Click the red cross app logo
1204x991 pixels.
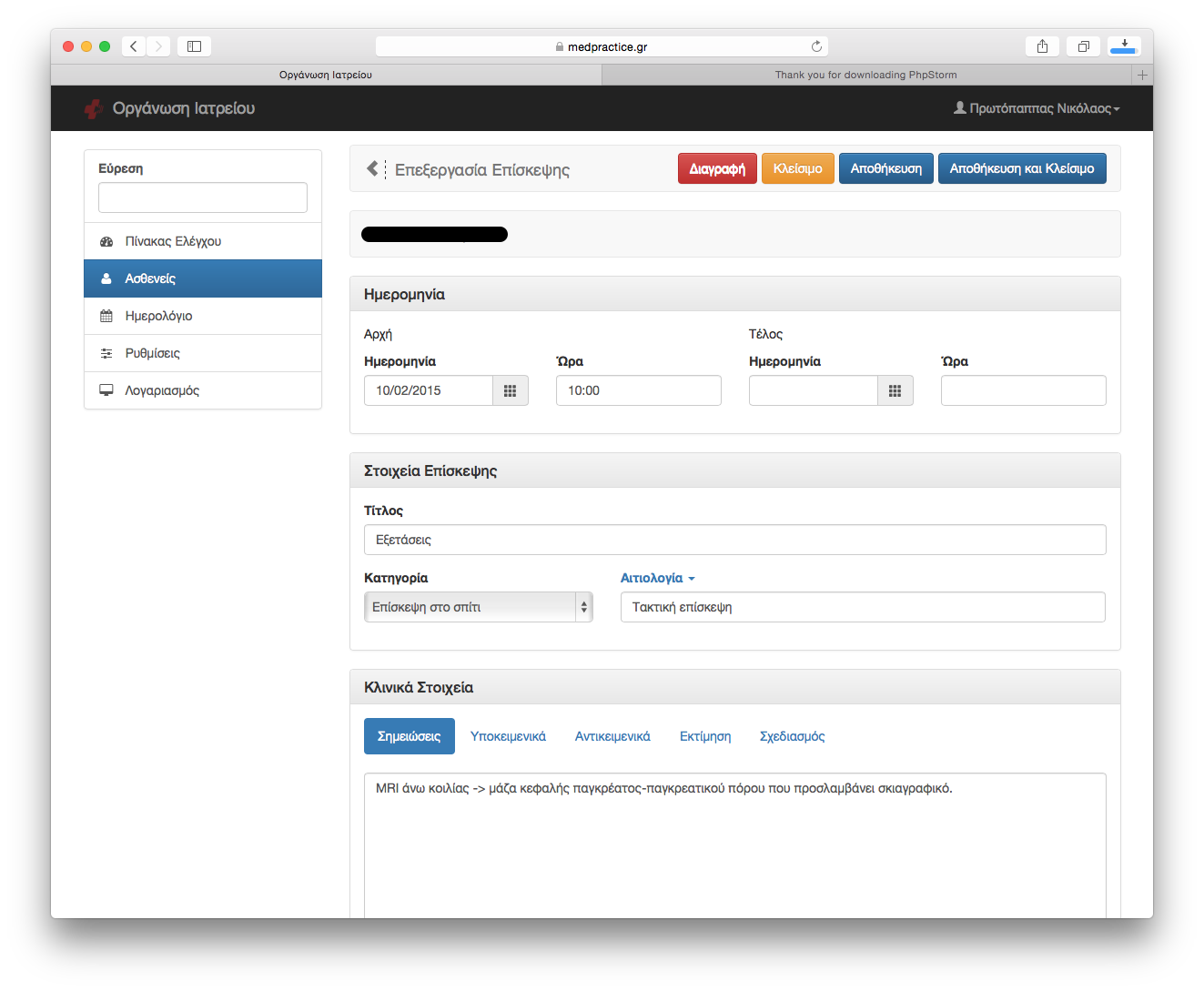coord(93,109)
